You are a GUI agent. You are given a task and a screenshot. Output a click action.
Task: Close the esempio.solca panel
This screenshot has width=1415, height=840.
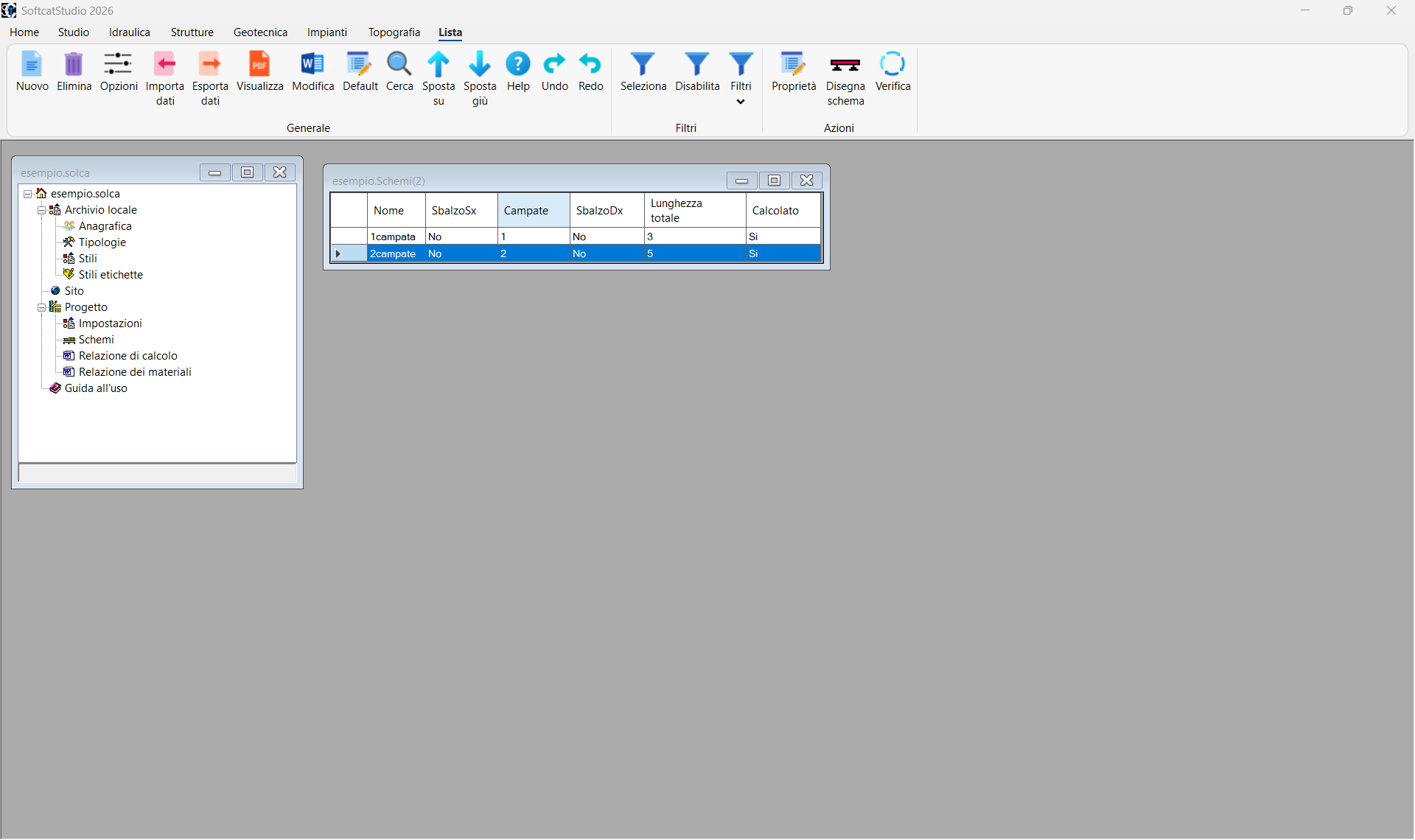click(x=279, y=172)
